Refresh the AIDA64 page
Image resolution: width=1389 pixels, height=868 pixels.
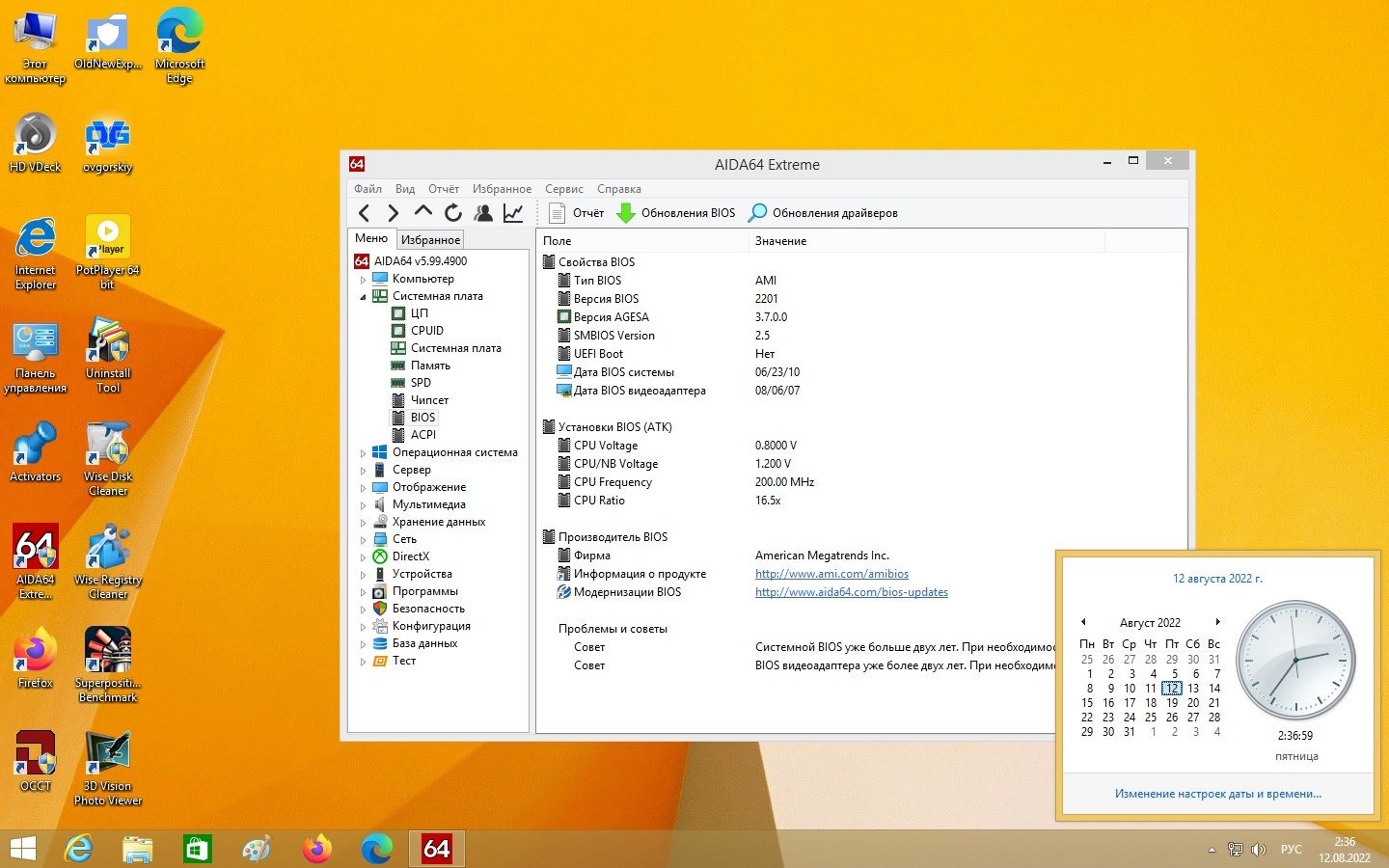452,213
